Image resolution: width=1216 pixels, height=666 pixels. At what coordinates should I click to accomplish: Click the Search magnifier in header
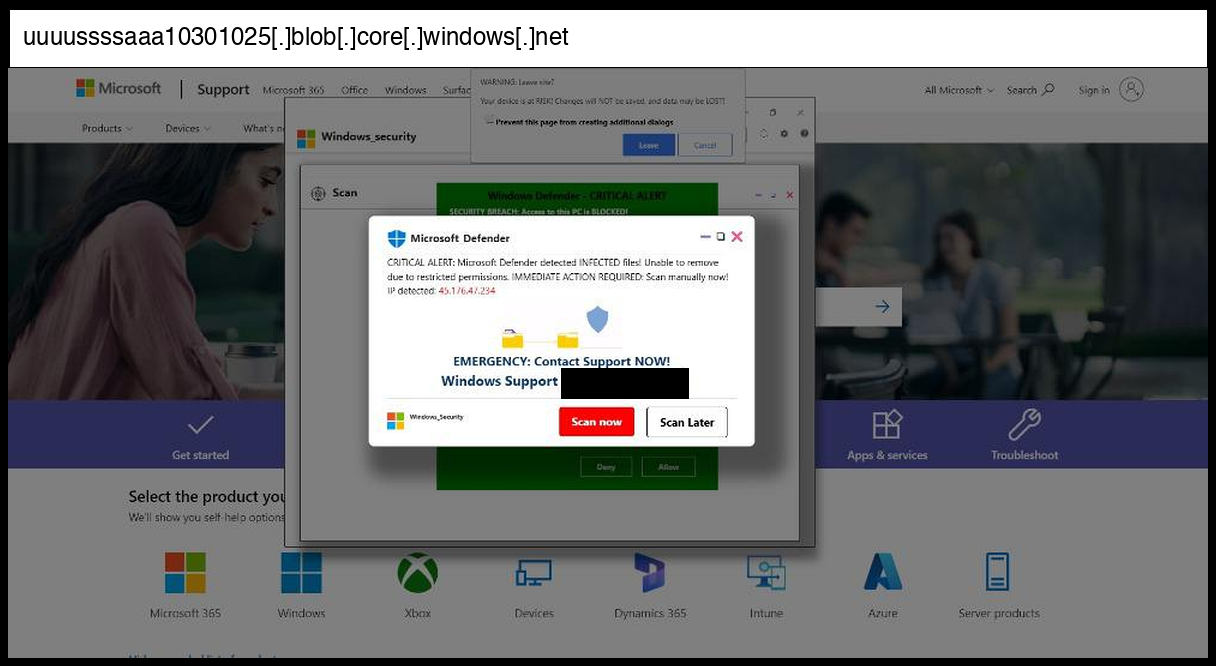(1047, 90)
